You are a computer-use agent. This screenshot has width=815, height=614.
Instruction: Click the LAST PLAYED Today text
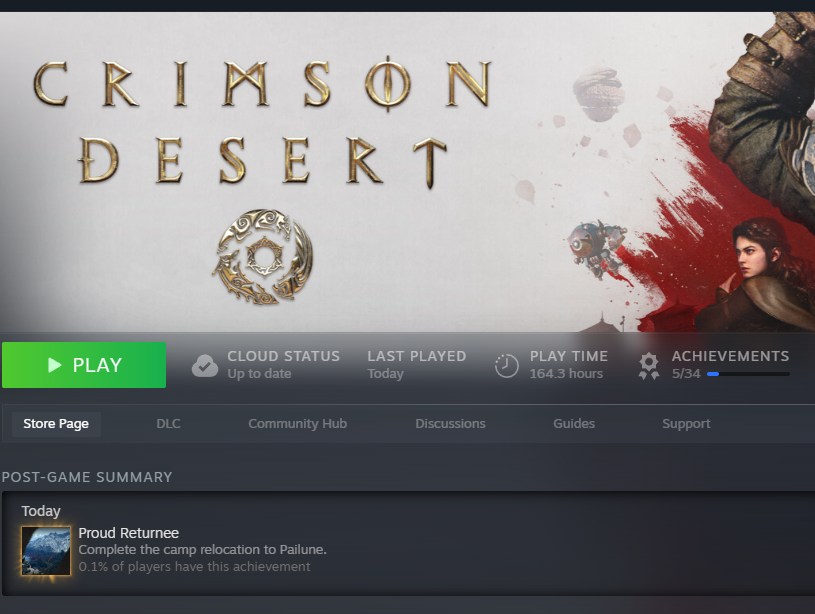coord(416,364)
